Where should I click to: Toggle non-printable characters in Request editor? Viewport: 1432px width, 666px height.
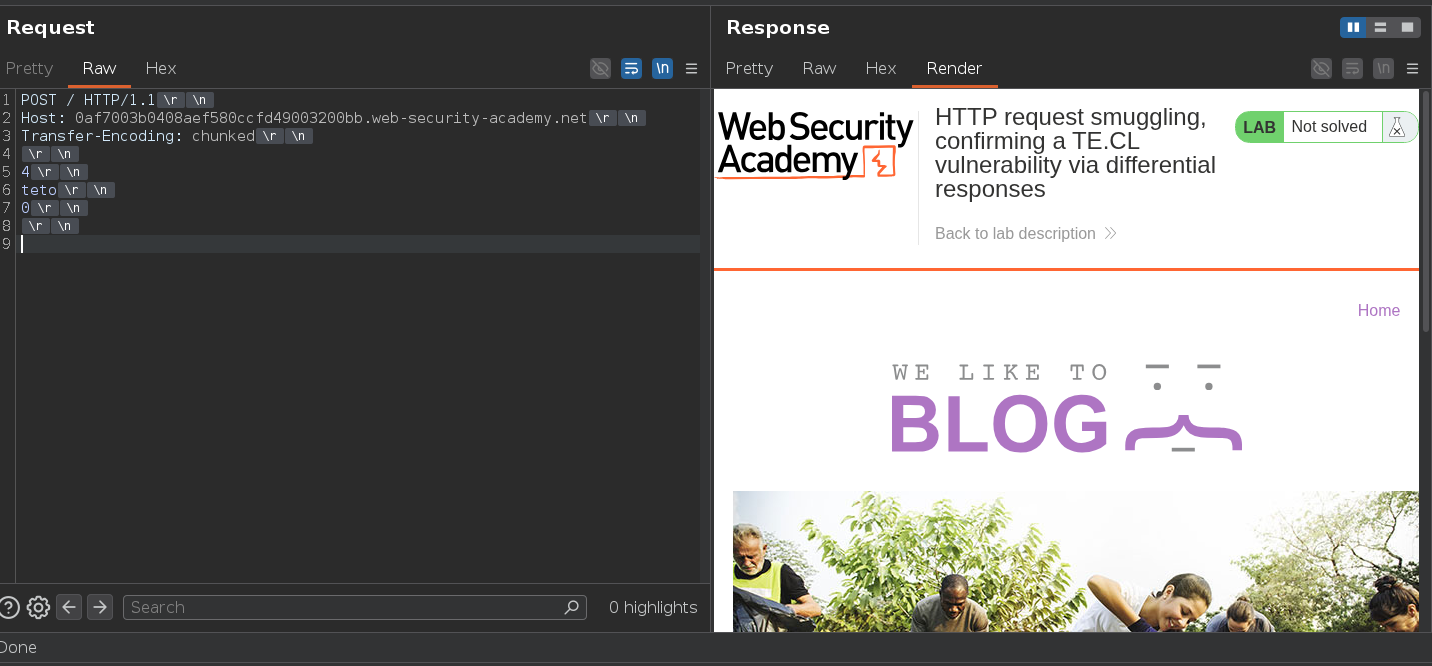tap(662, 68)
